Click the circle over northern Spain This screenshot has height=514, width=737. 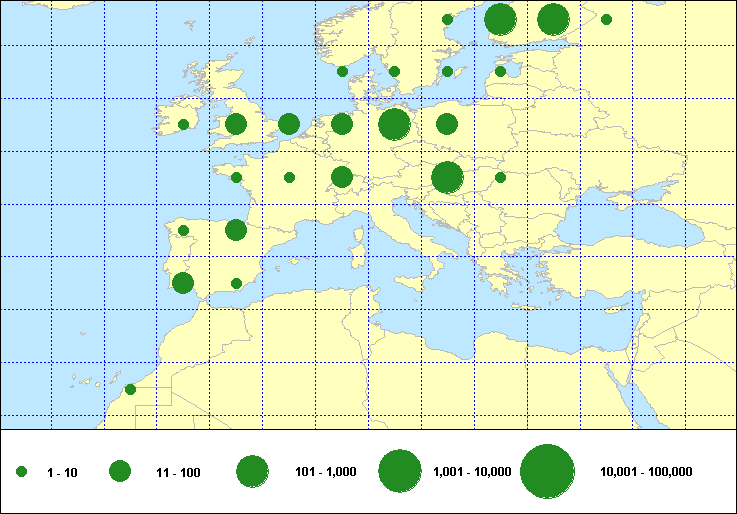click(x=236, y=230)
